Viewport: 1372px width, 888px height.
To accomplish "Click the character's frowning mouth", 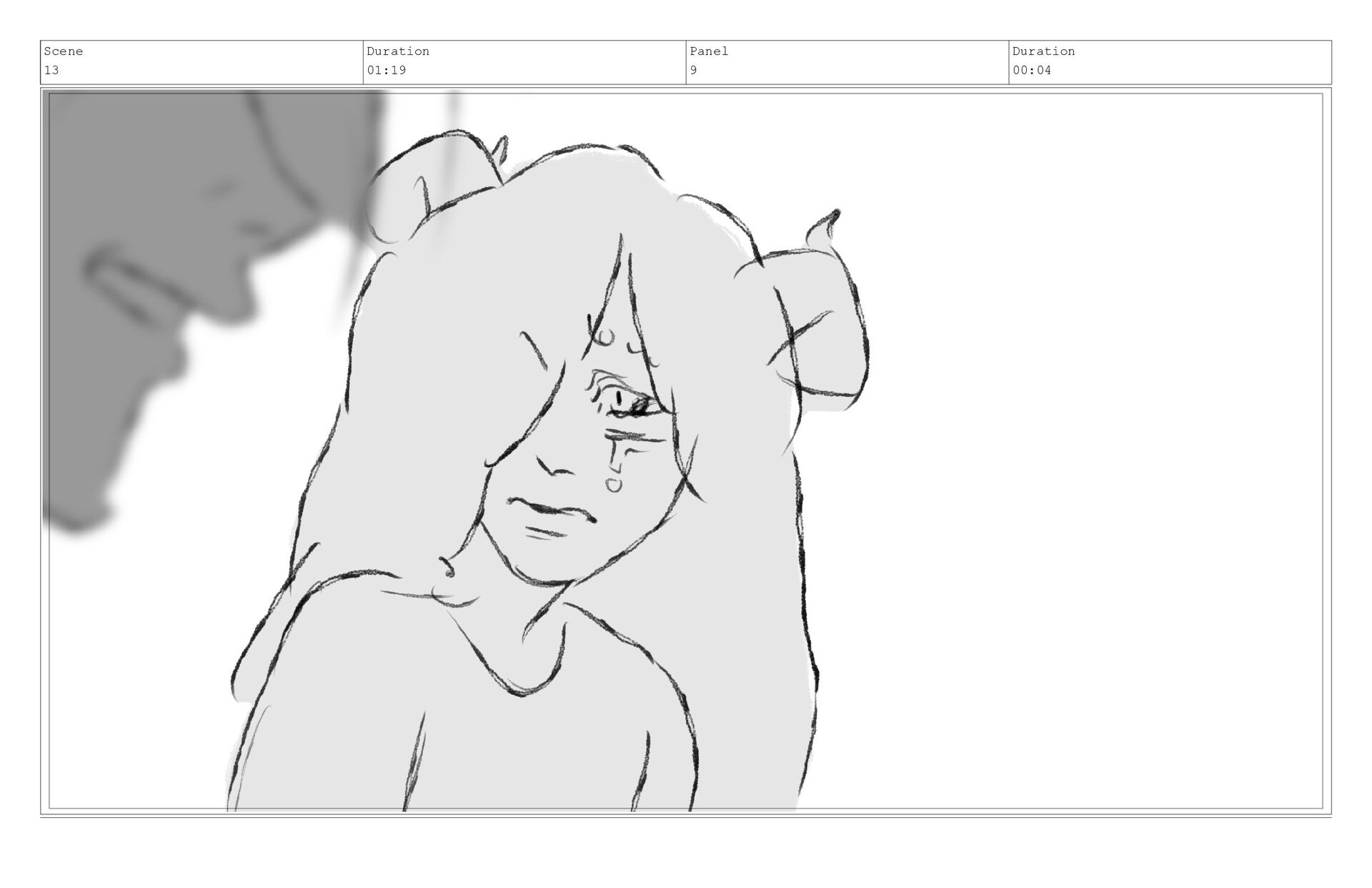I will coord(551,509).
